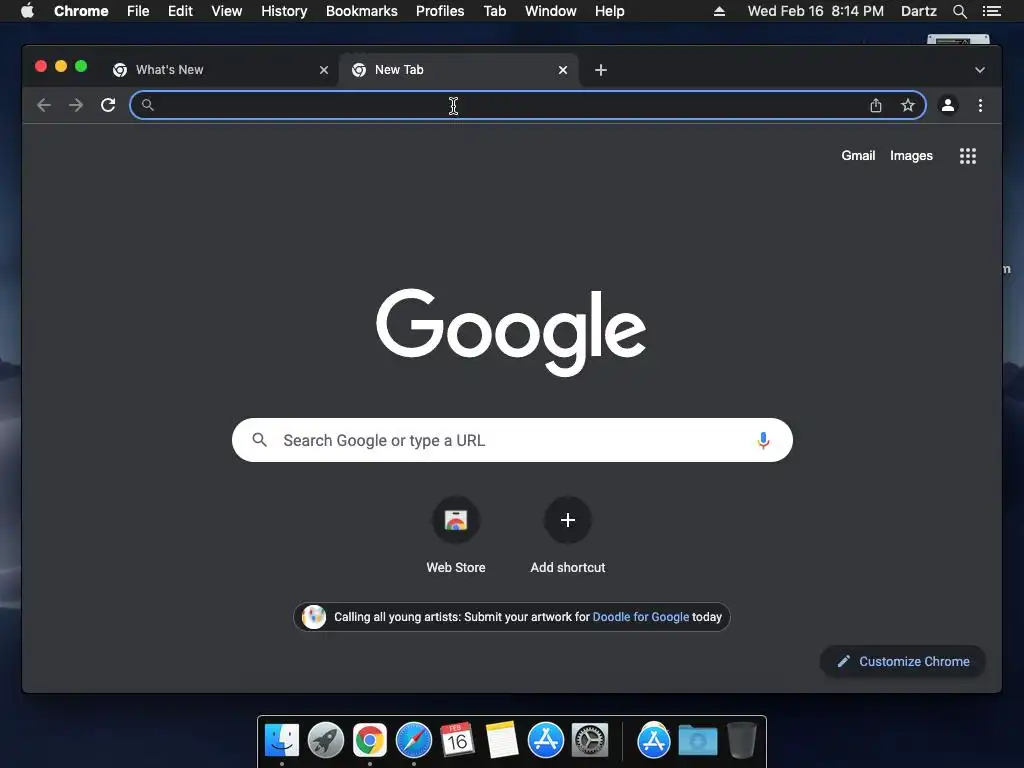The width and height of the screenshot is (1024, 768).
Task: Open the File menu
Action: [x=138, y=11]
